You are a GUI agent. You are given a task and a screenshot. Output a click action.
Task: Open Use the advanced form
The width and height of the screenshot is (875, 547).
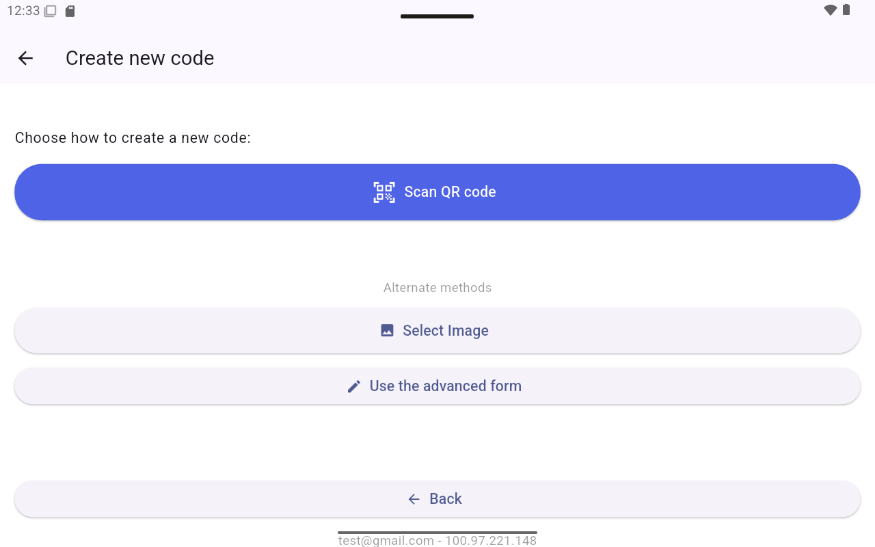tap(438, 386)
